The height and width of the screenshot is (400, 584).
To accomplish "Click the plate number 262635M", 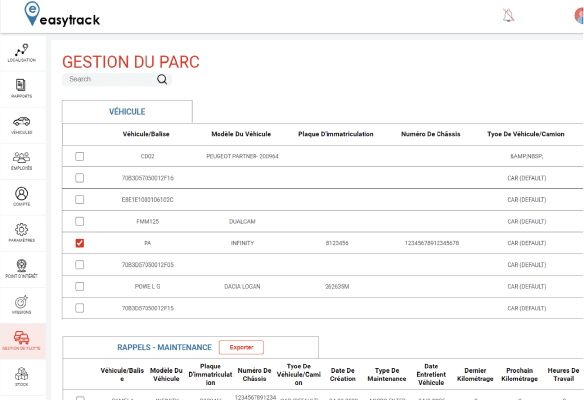I will (337, 286).
